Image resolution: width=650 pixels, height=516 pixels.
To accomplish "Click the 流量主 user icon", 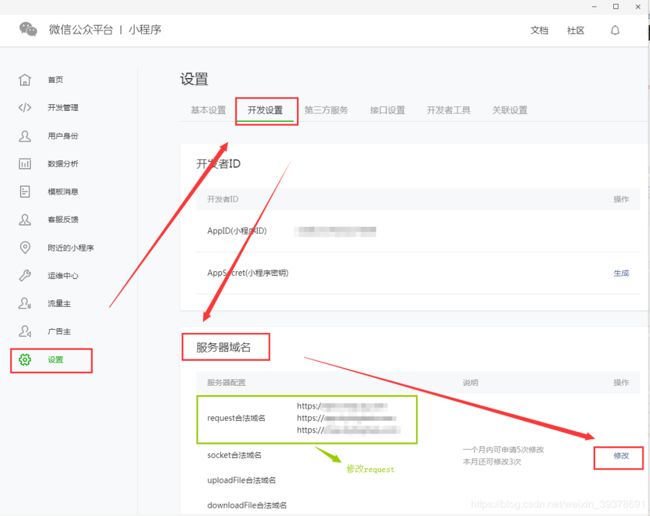I will [25, 303].
